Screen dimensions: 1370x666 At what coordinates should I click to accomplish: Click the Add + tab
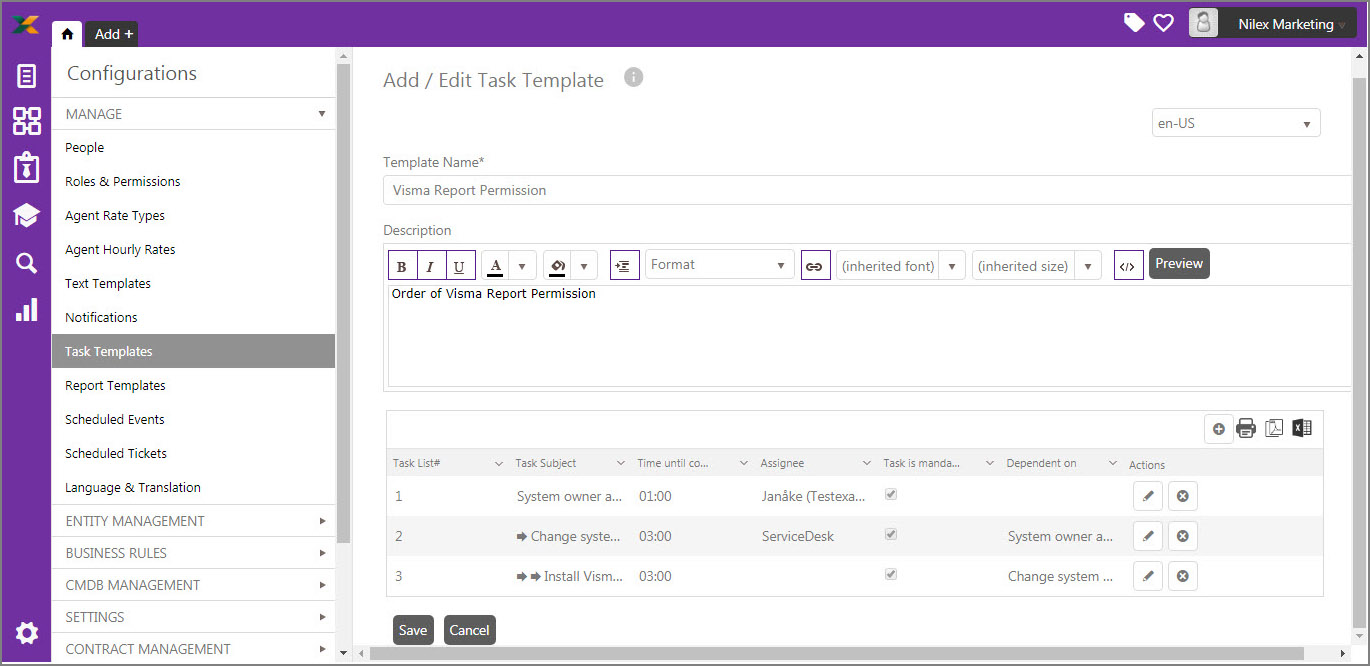(113, 34)
